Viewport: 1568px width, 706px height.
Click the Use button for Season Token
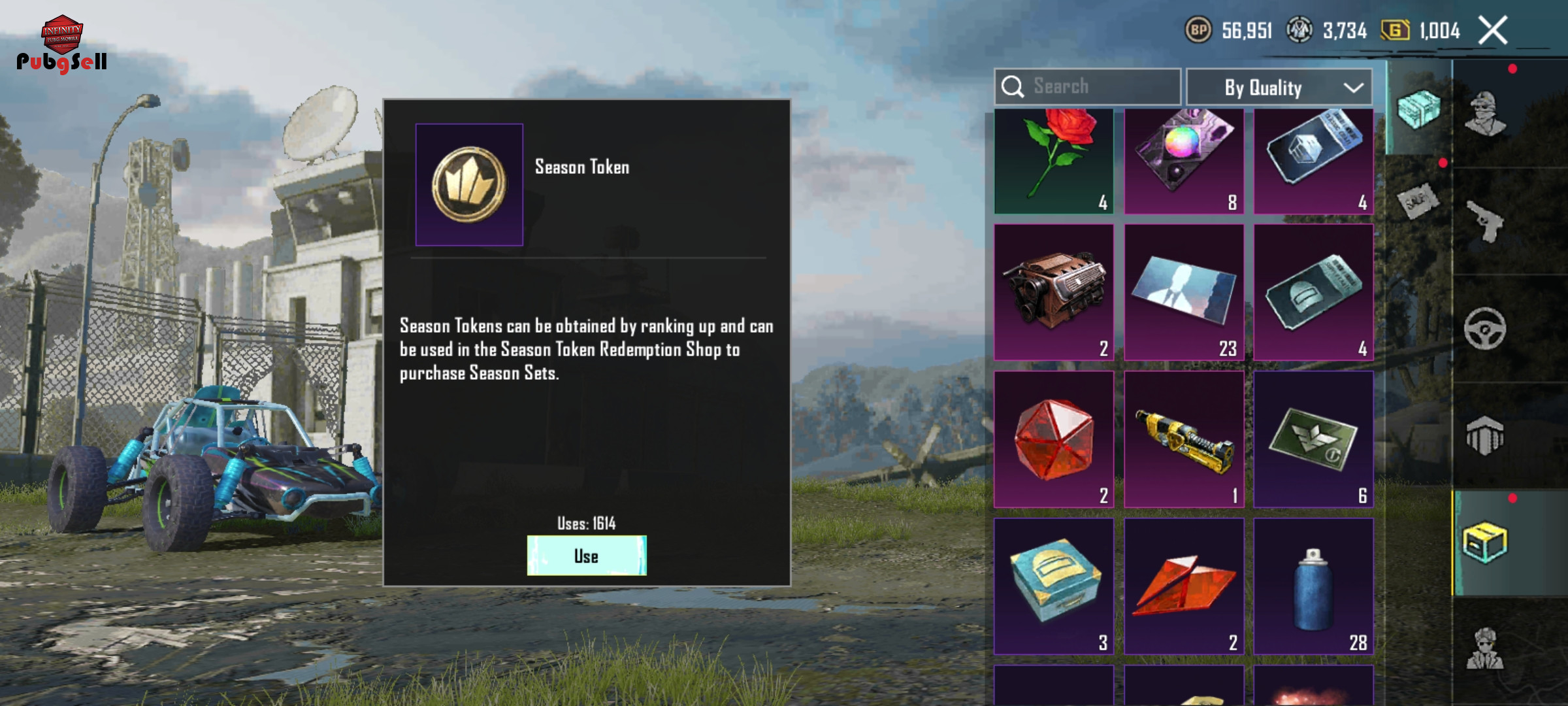click(587, 556)
